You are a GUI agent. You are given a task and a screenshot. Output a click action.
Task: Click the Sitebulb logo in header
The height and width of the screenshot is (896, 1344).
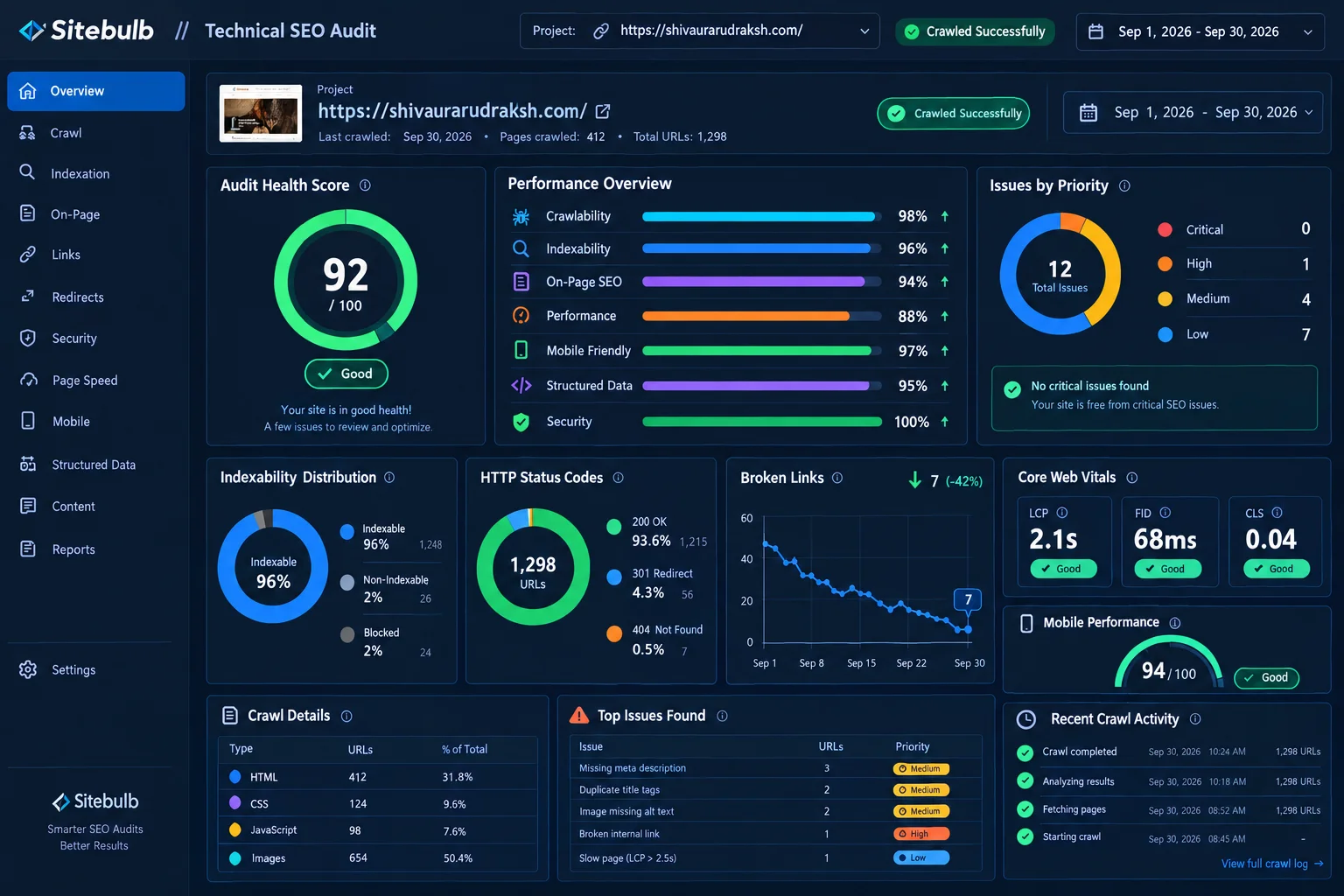pos(86,31)
